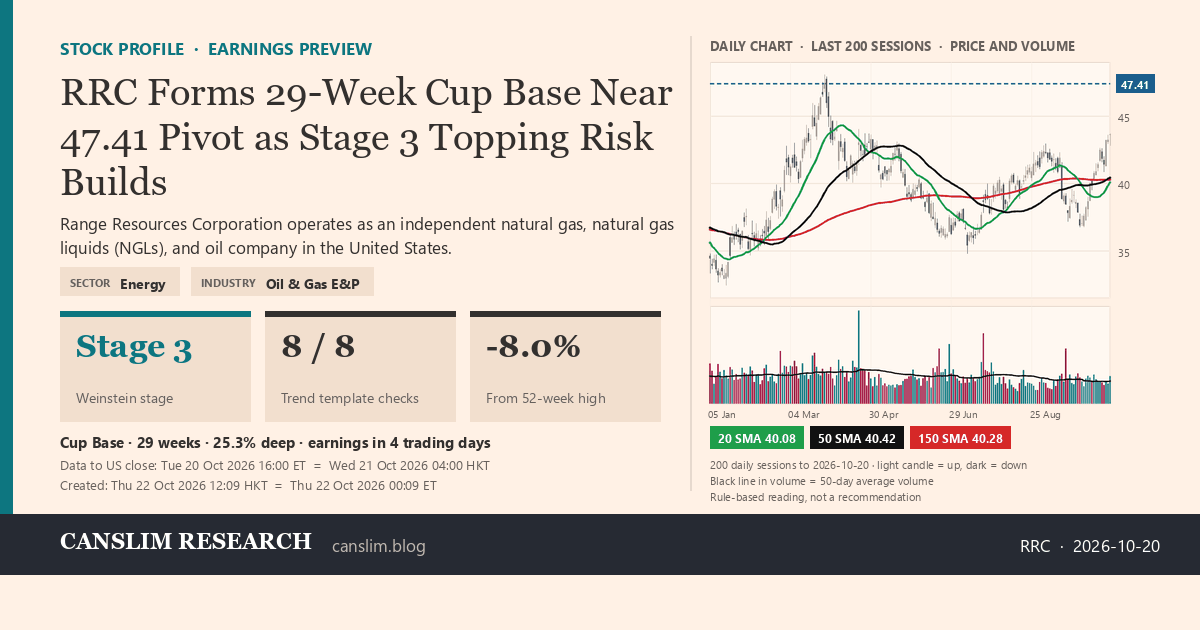
Task: Click the EARNINGS PREVIEW header label
Action: click(290, 49)
